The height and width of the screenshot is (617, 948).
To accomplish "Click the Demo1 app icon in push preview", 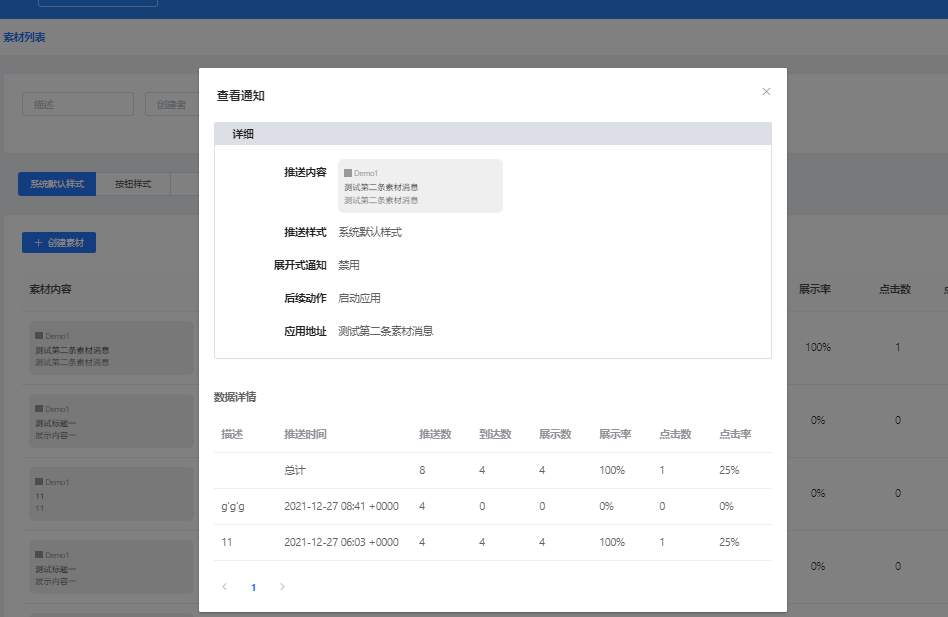I will (x=348, y=174).
